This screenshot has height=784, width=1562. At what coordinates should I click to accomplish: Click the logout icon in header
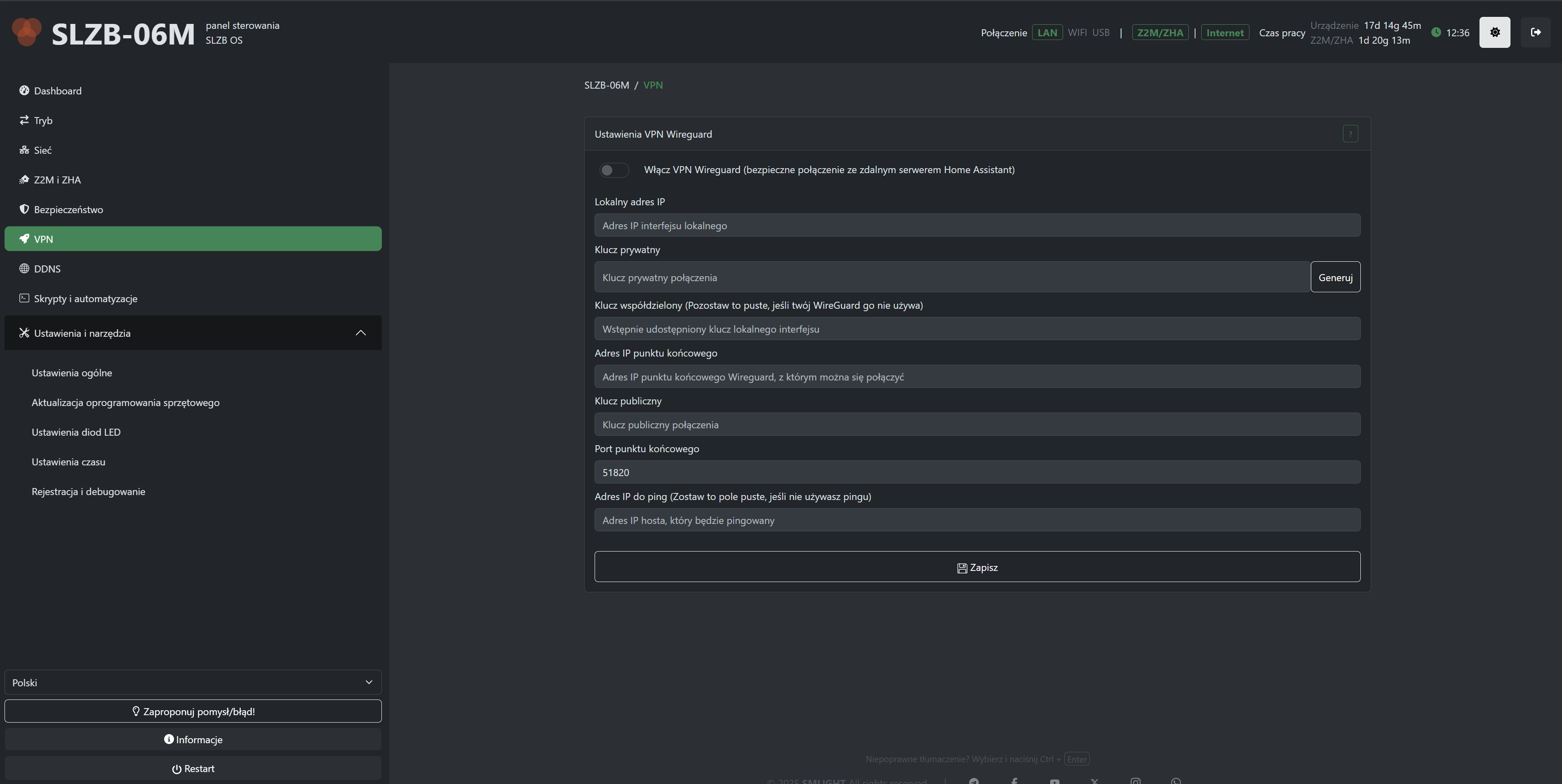coord(1535,32)
